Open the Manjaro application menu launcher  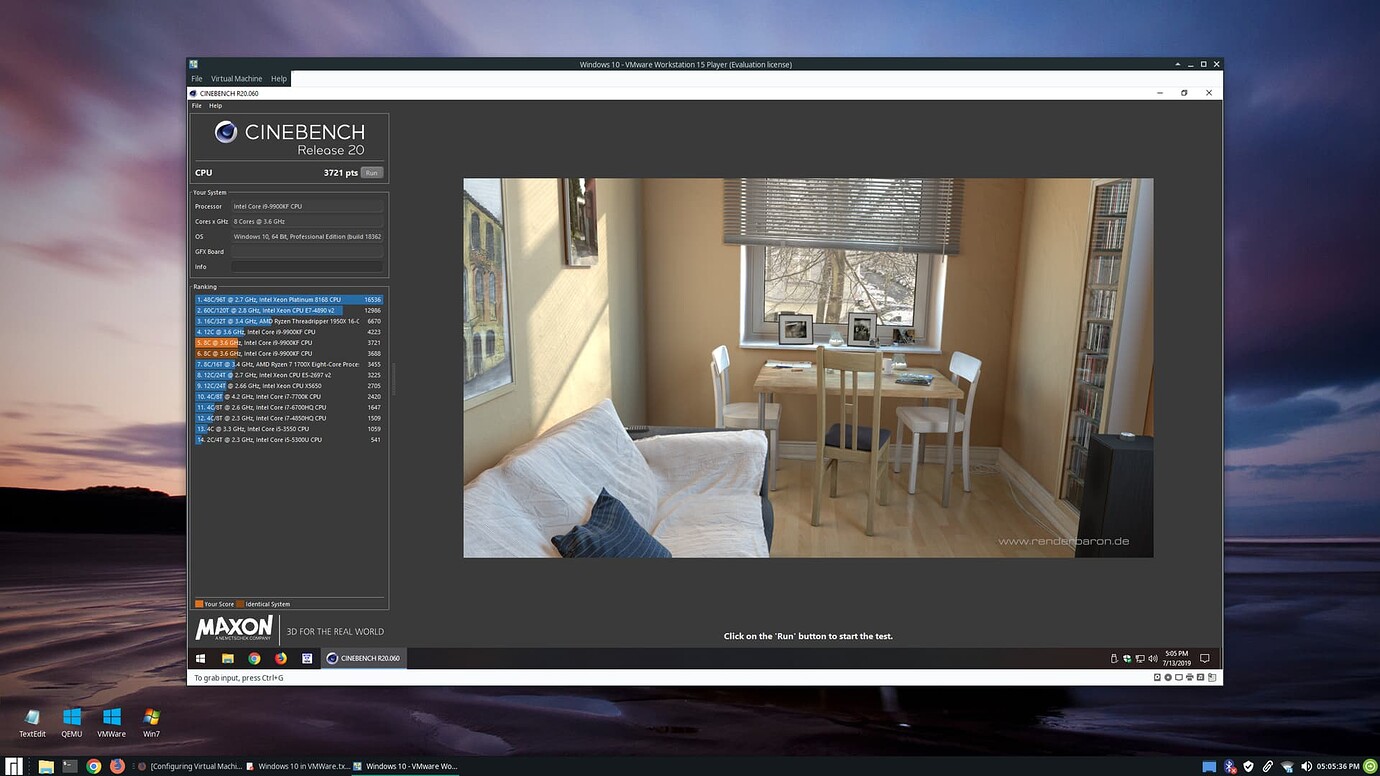14,766
